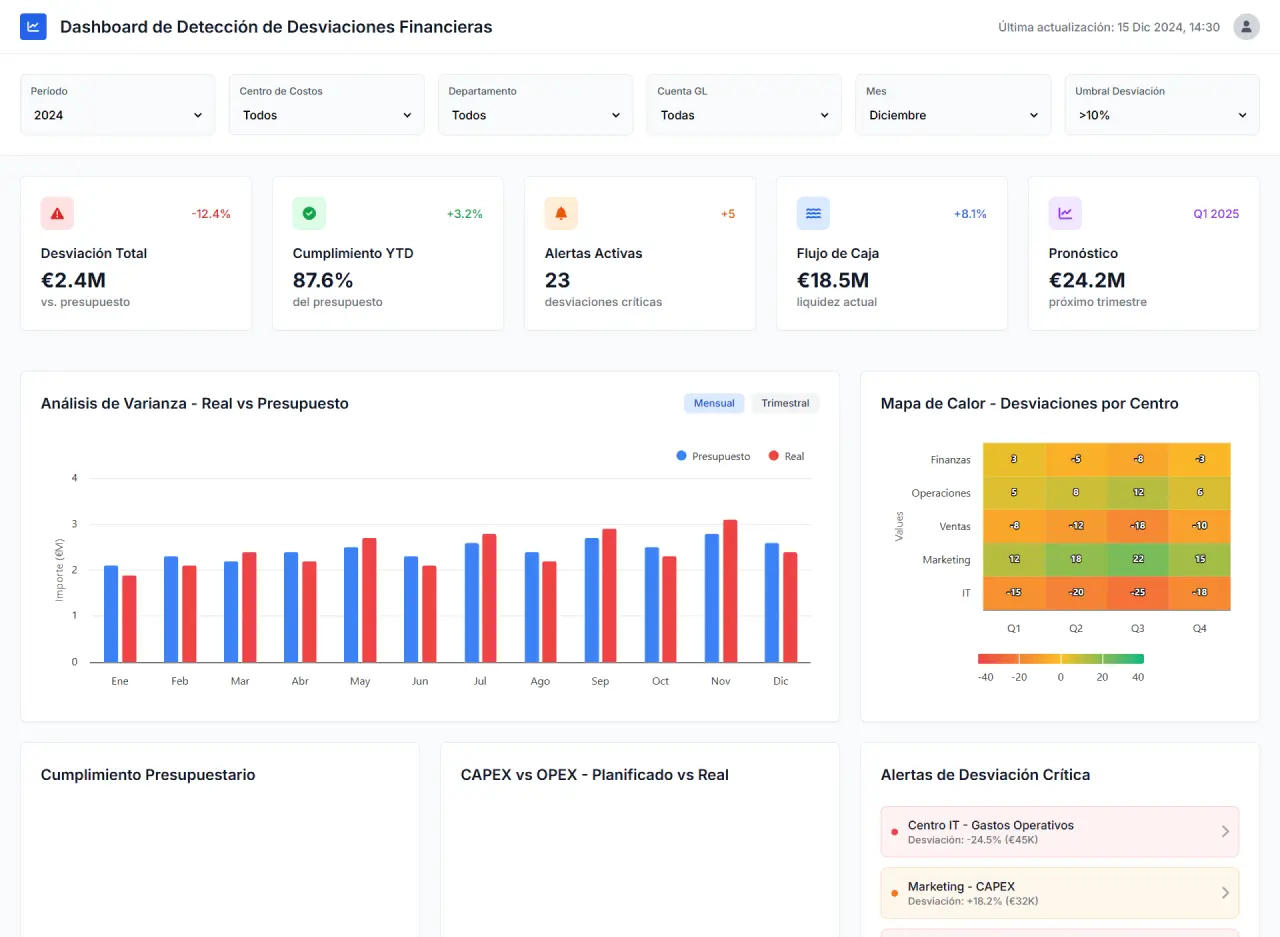The height and width of the screenshot is (937, 1280).
Task: Click the Última actualización timestamp
Action: [1109, 27]
